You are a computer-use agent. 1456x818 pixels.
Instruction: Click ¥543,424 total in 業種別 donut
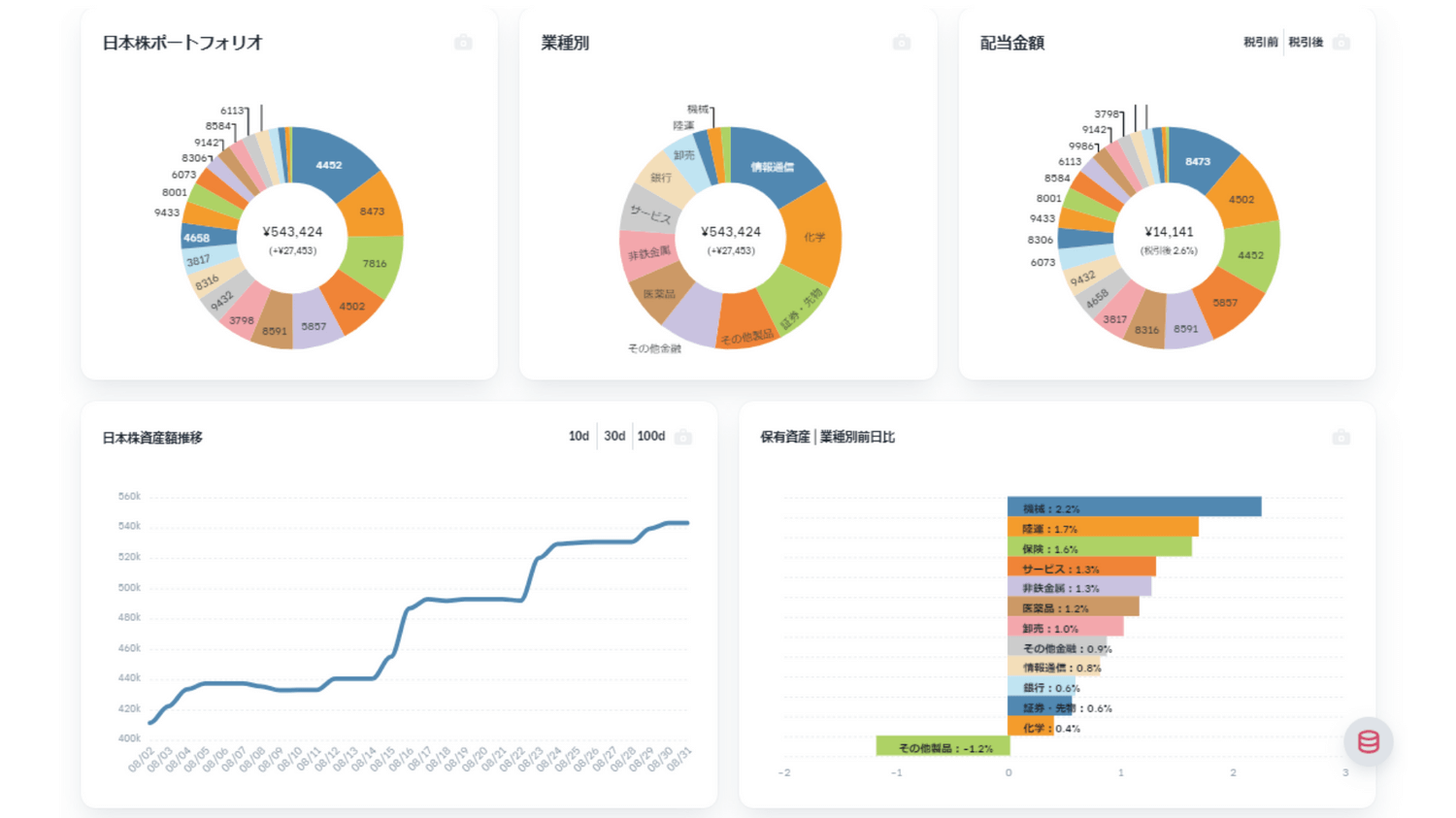point(731,232)
